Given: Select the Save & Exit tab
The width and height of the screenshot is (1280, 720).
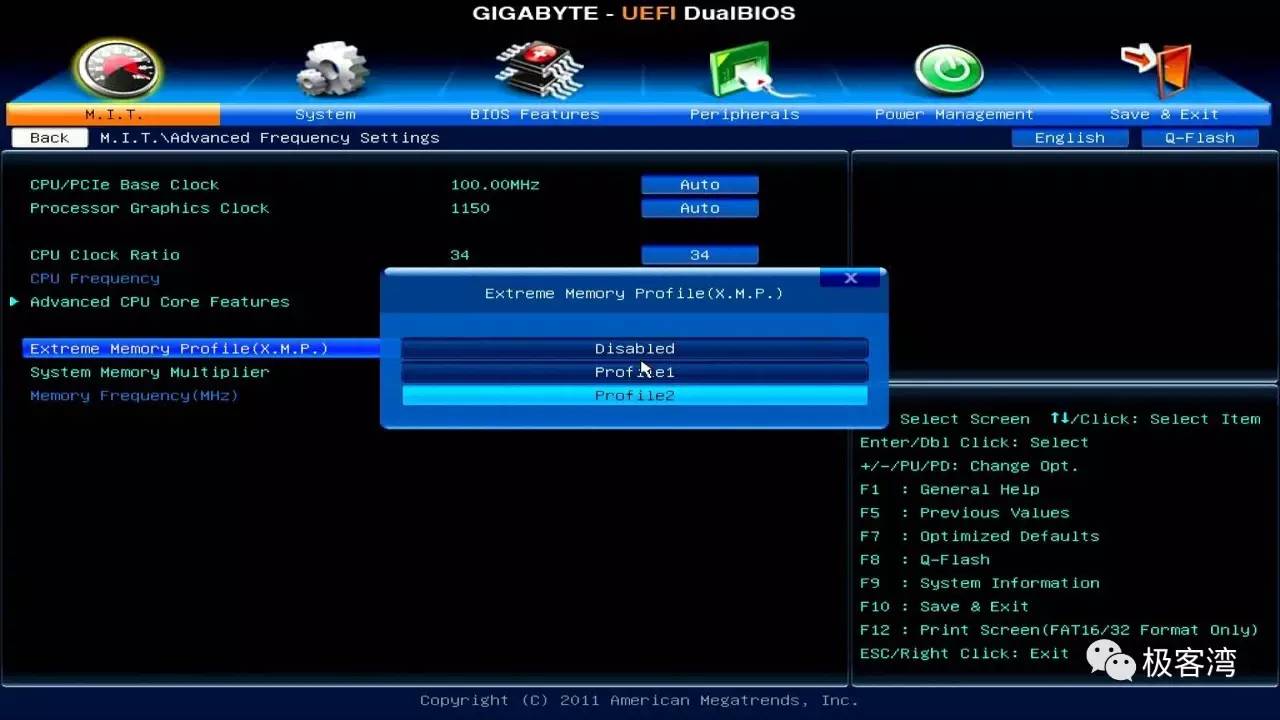Looking at the screenshot, I should pyautogui.click(x=1164, y=114).
